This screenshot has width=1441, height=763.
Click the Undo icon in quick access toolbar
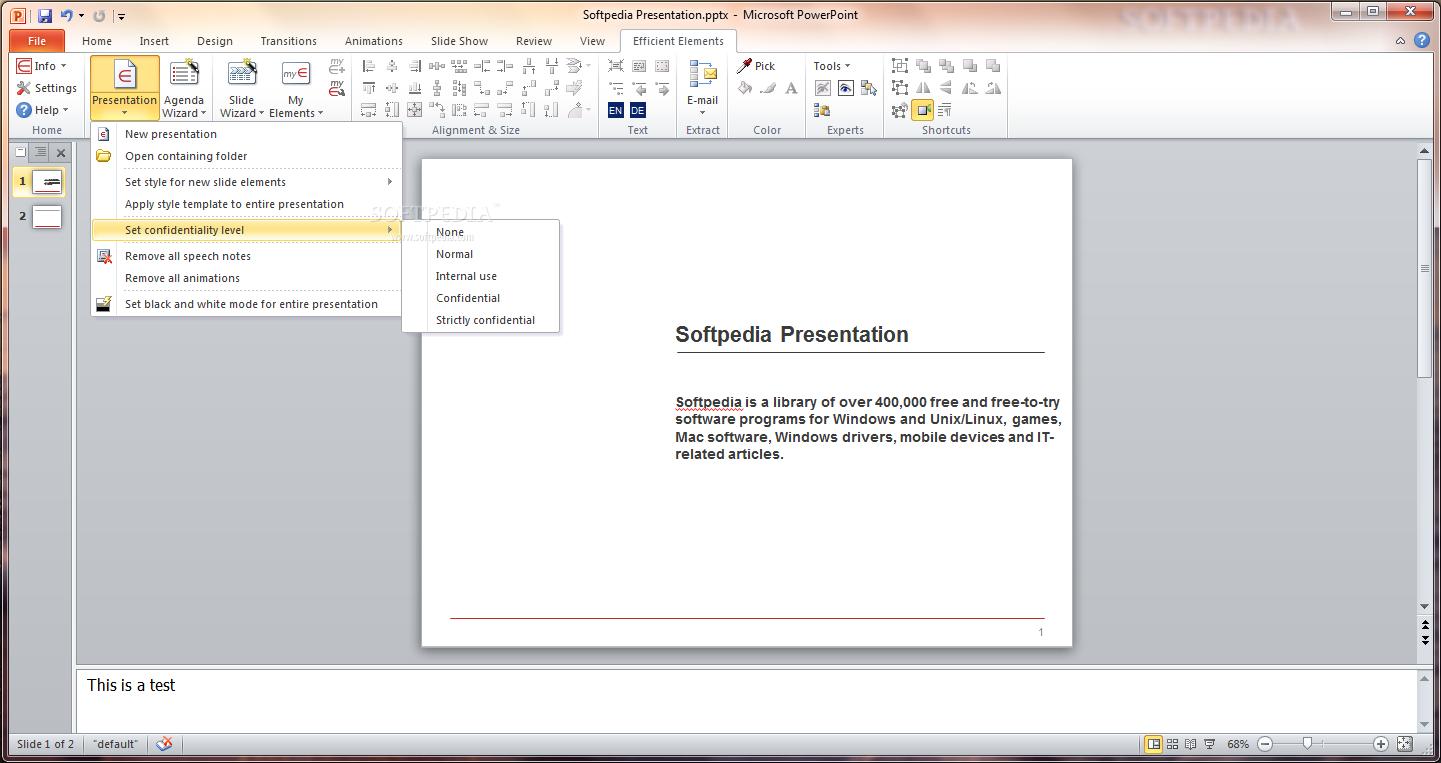point(67,15)
